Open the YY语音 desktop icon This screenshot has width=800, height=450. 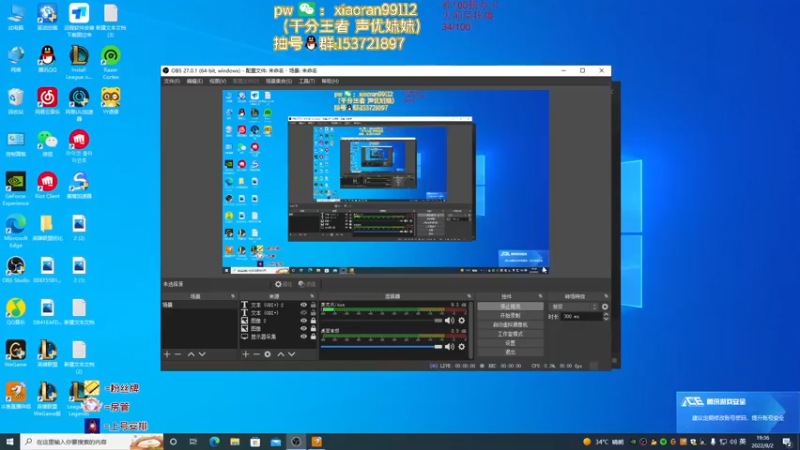coord(111,101)
